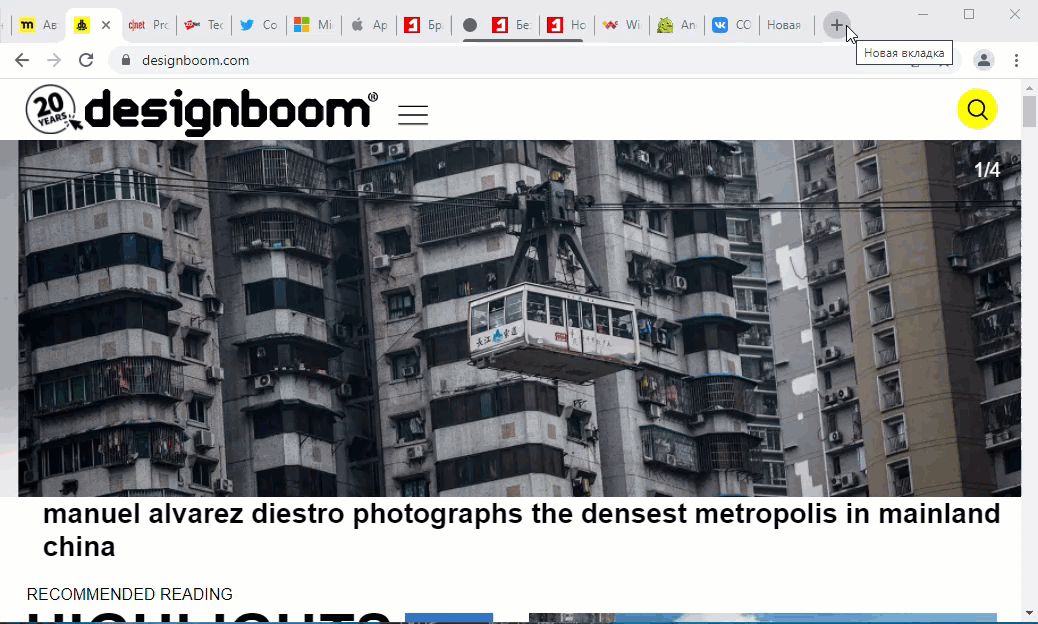
Task: Open a new tab with plus button
Action: (x=837, y=25)
